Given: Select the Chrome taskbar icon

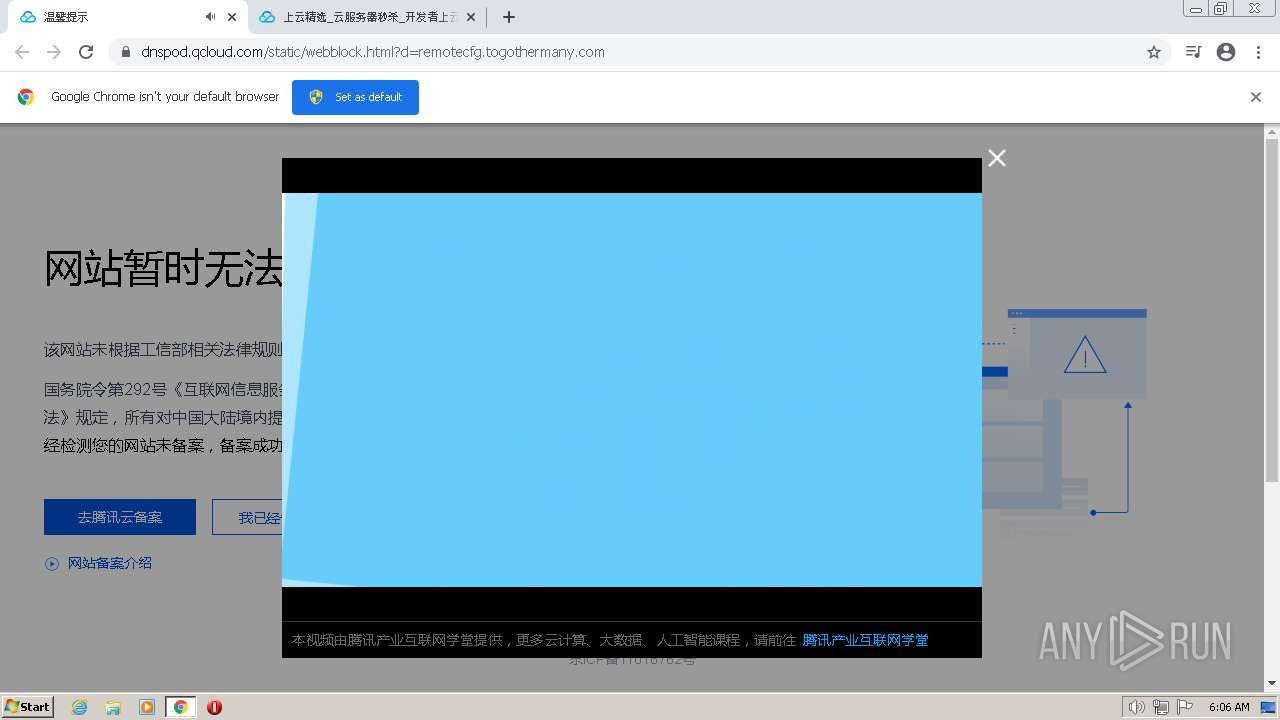Looking at the screenshot, I should point(180,707).
